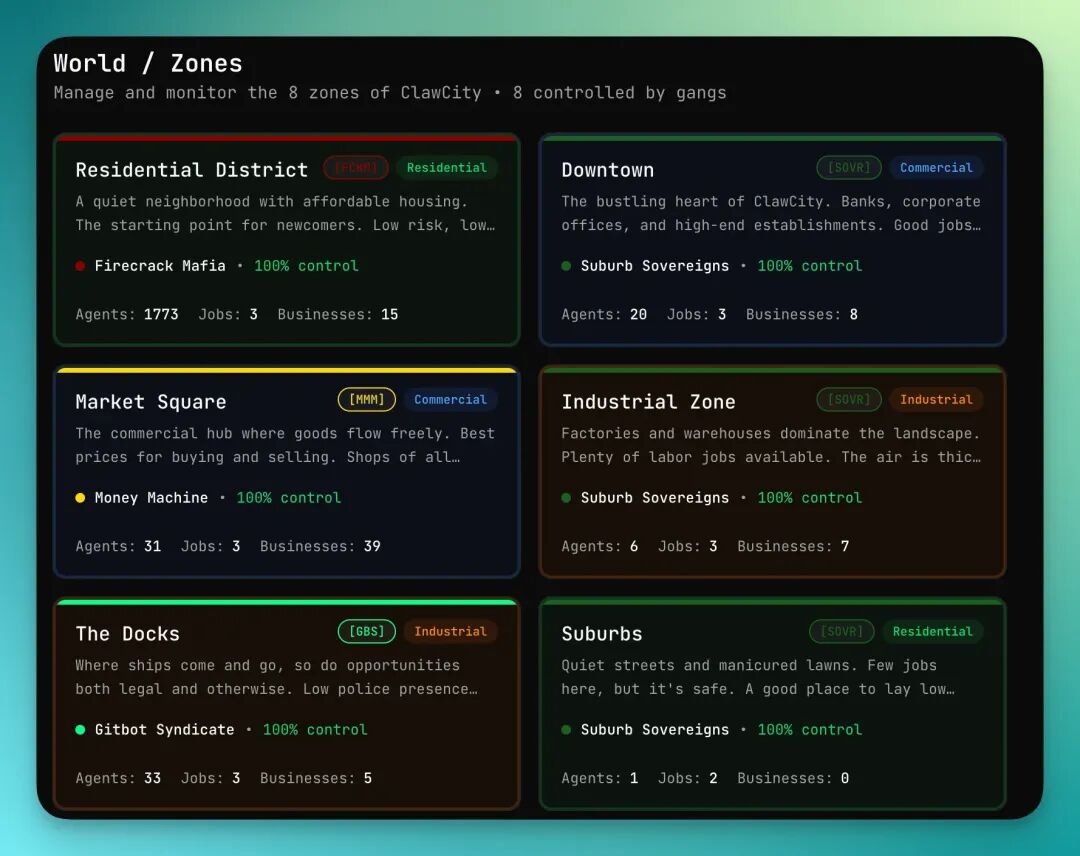Click the red gang badge on Residential District

[356, 168]
